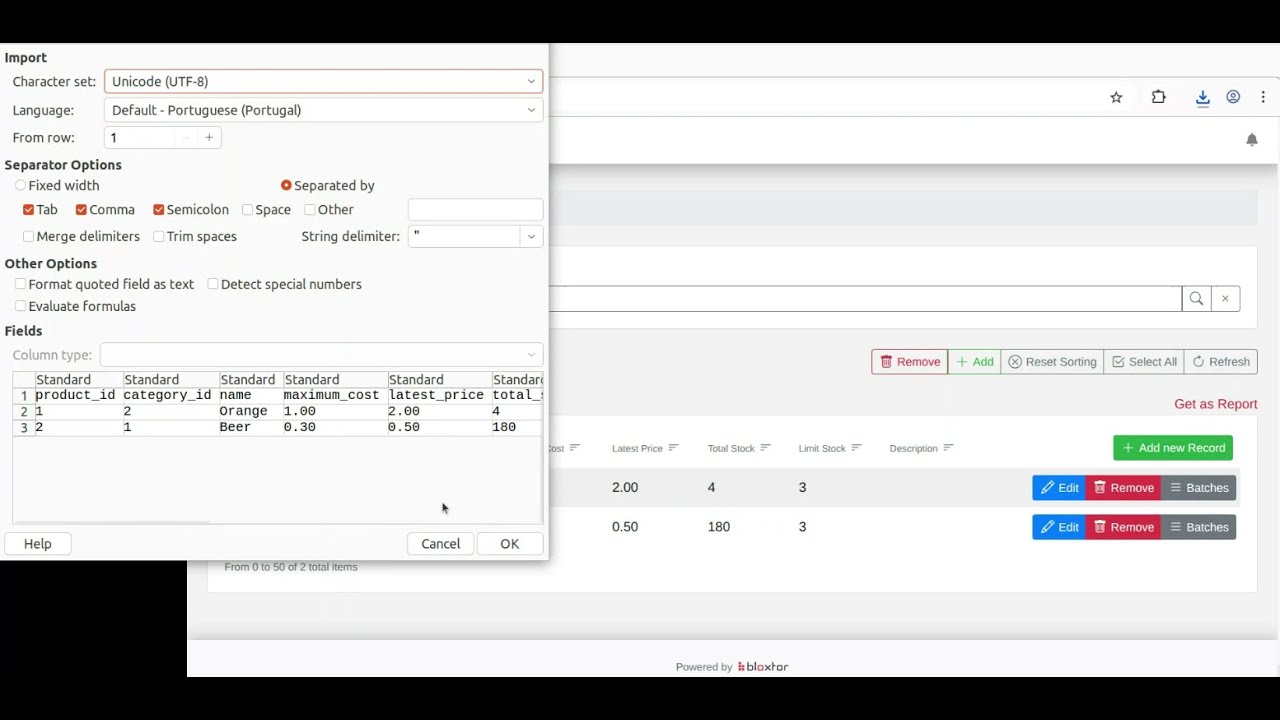Viewport: 1280px width, 720px height.
Task: Click minus stepper in From row
Action: [186, 138]
